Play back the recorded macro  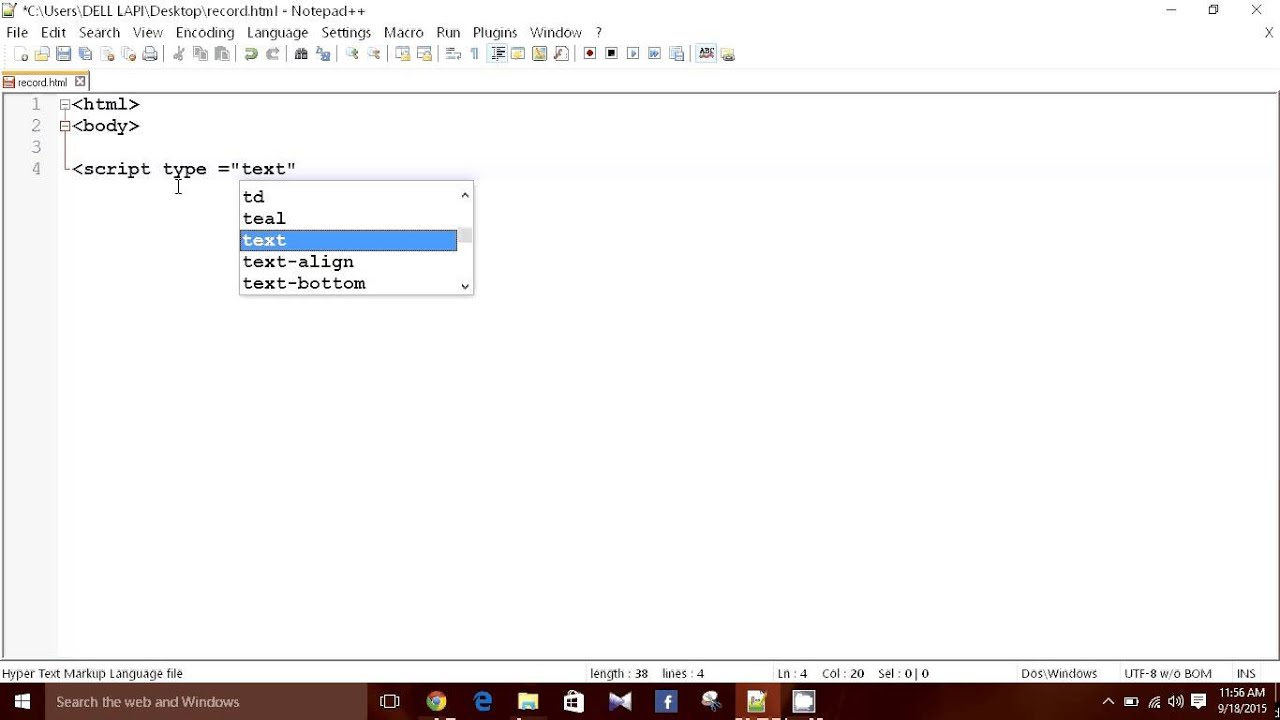(633, 54)
